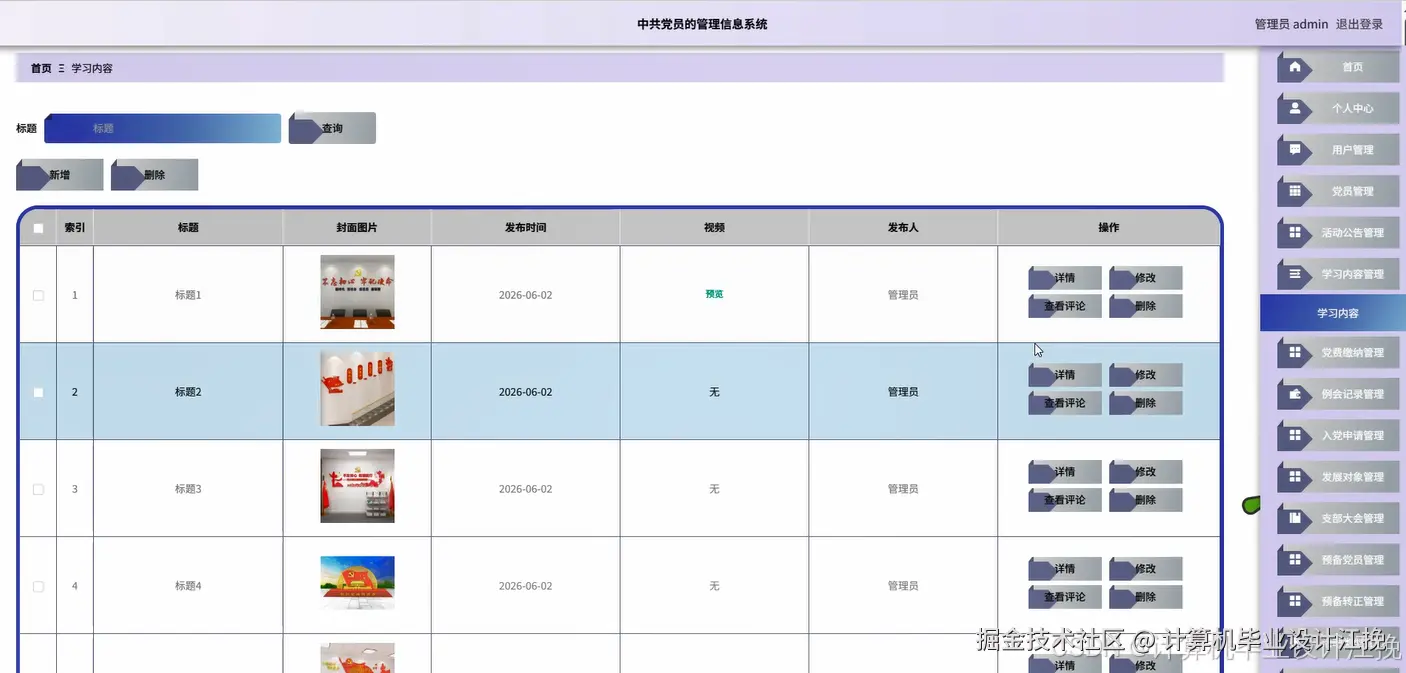Click the 发布人 column header
Screen dimensions: 1406x673
pyautogui.click(x=903, y=228)
